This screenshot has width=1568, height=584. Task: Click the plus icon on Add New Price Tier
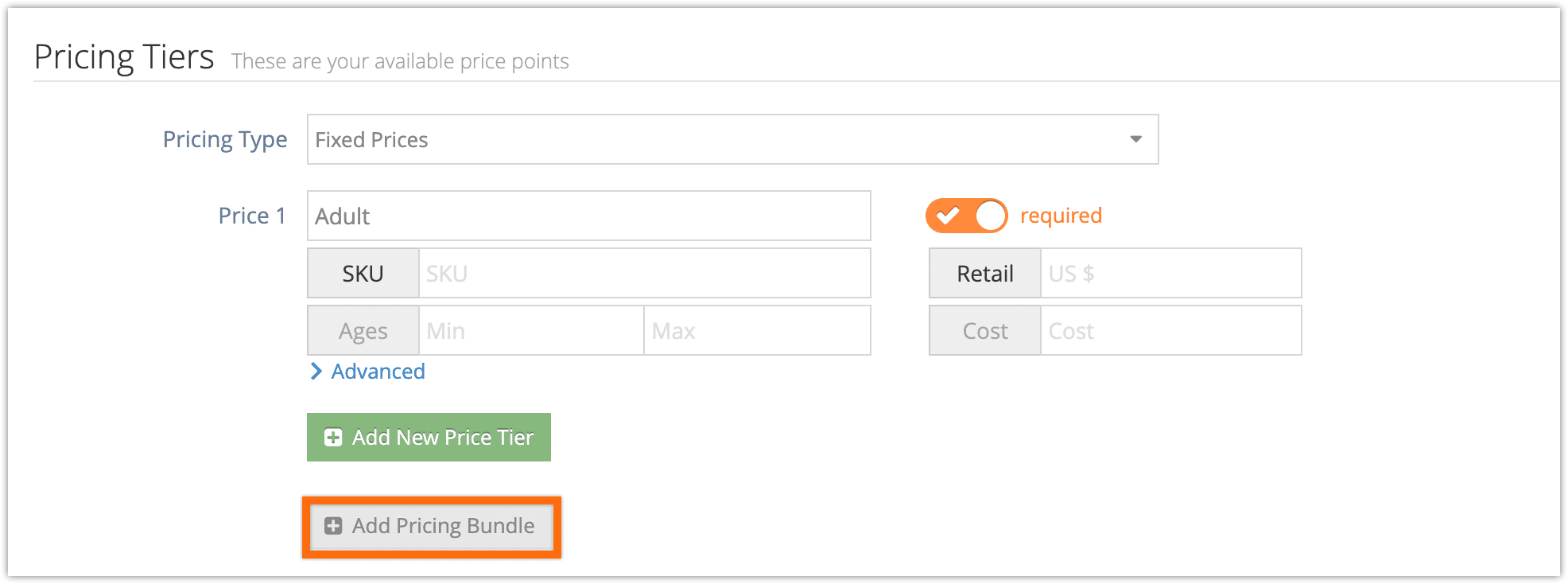point(333,438)
